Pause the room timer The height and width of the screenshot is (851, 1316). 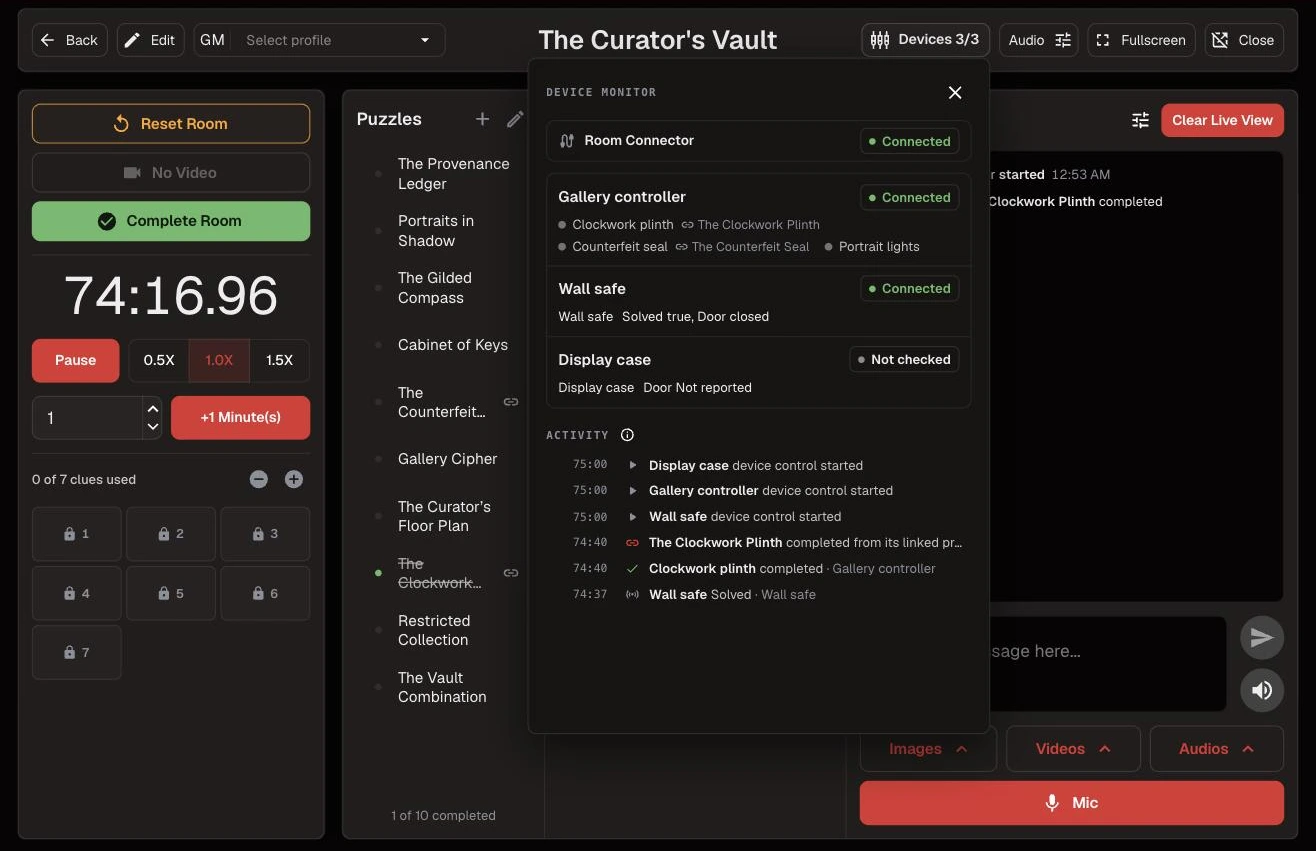75,360
